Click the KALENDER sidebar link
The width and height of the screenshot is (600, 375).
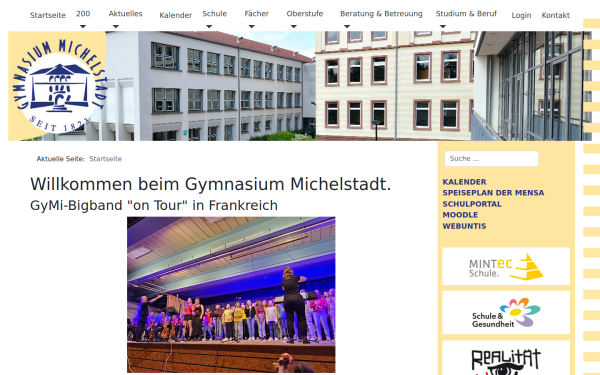[x=465, y=182]
